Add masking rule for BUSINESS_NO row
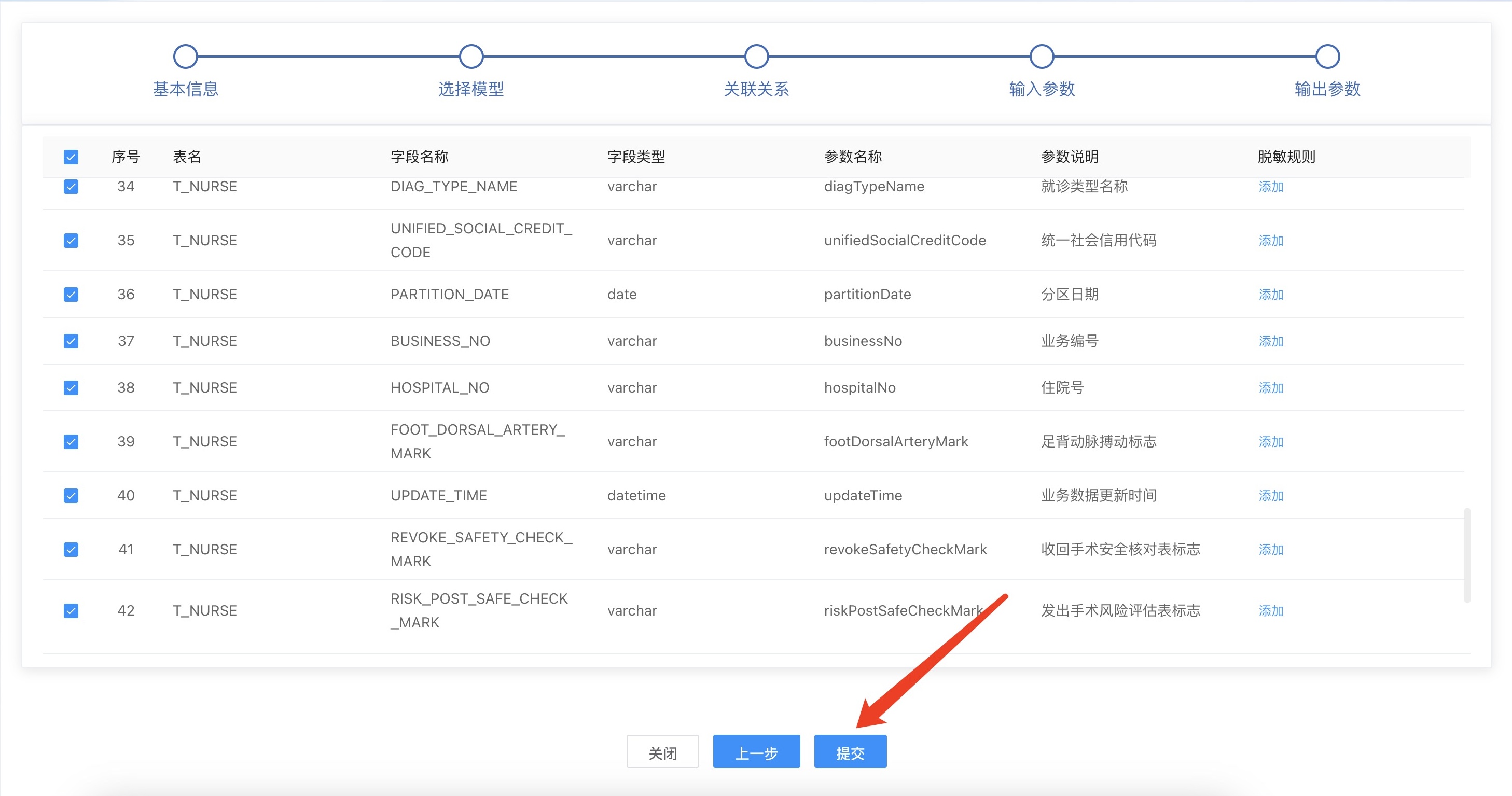The image size is (1512, 796). coord(1270,342)
